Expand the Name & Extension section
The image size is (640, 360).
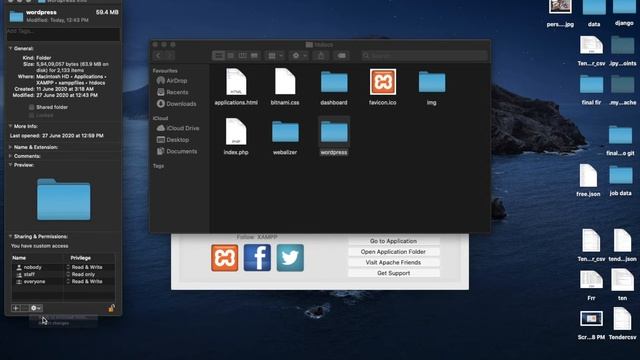pyautogui.click(x=10, y=147)
